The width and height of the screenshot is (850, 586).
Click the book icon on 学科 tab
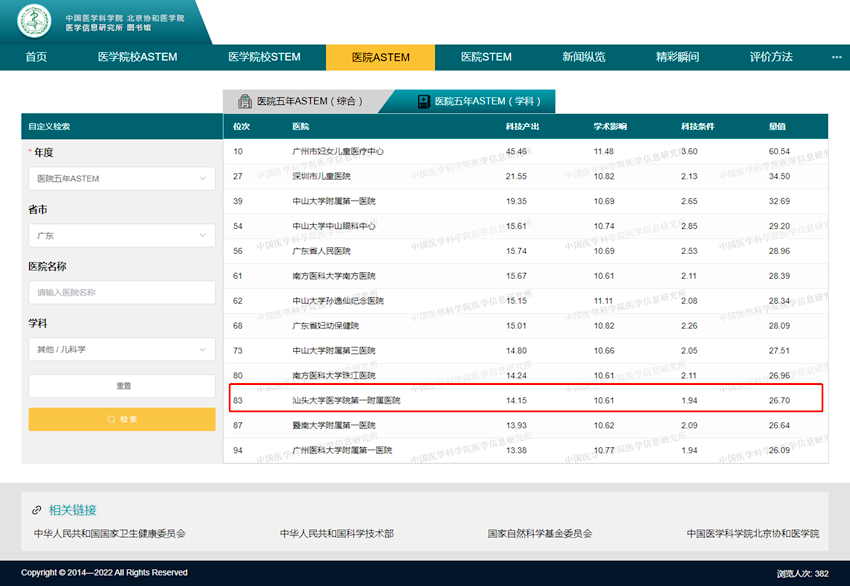click(423, 101)
